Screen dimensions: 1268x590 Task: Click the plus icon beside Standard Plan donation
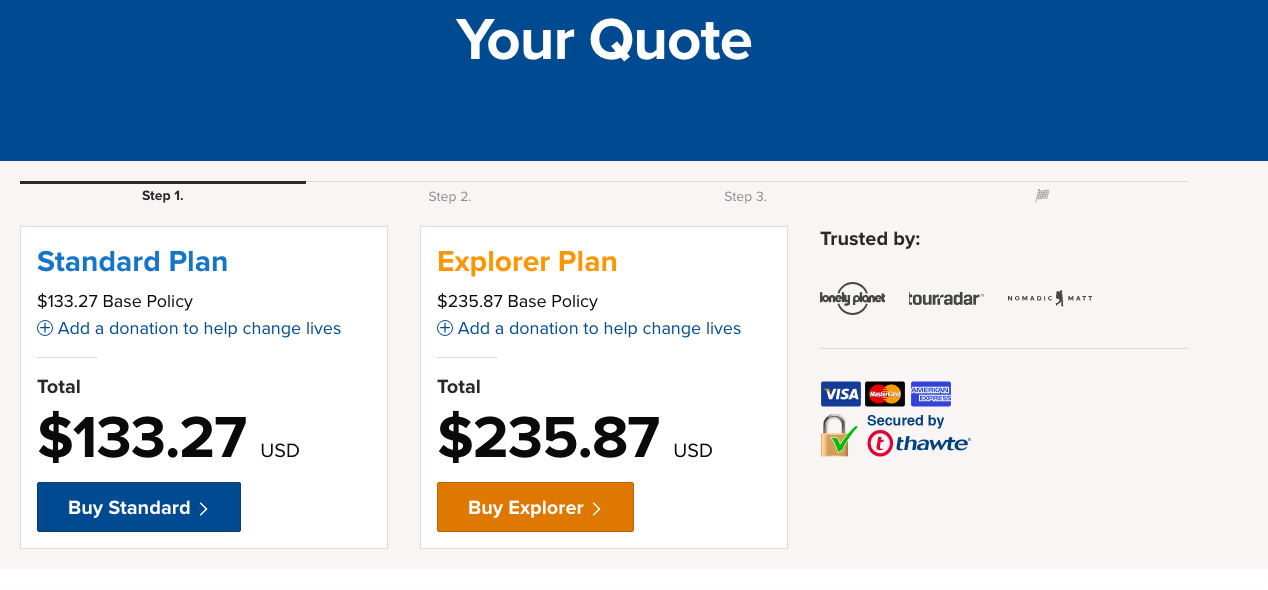pos(44,328)
